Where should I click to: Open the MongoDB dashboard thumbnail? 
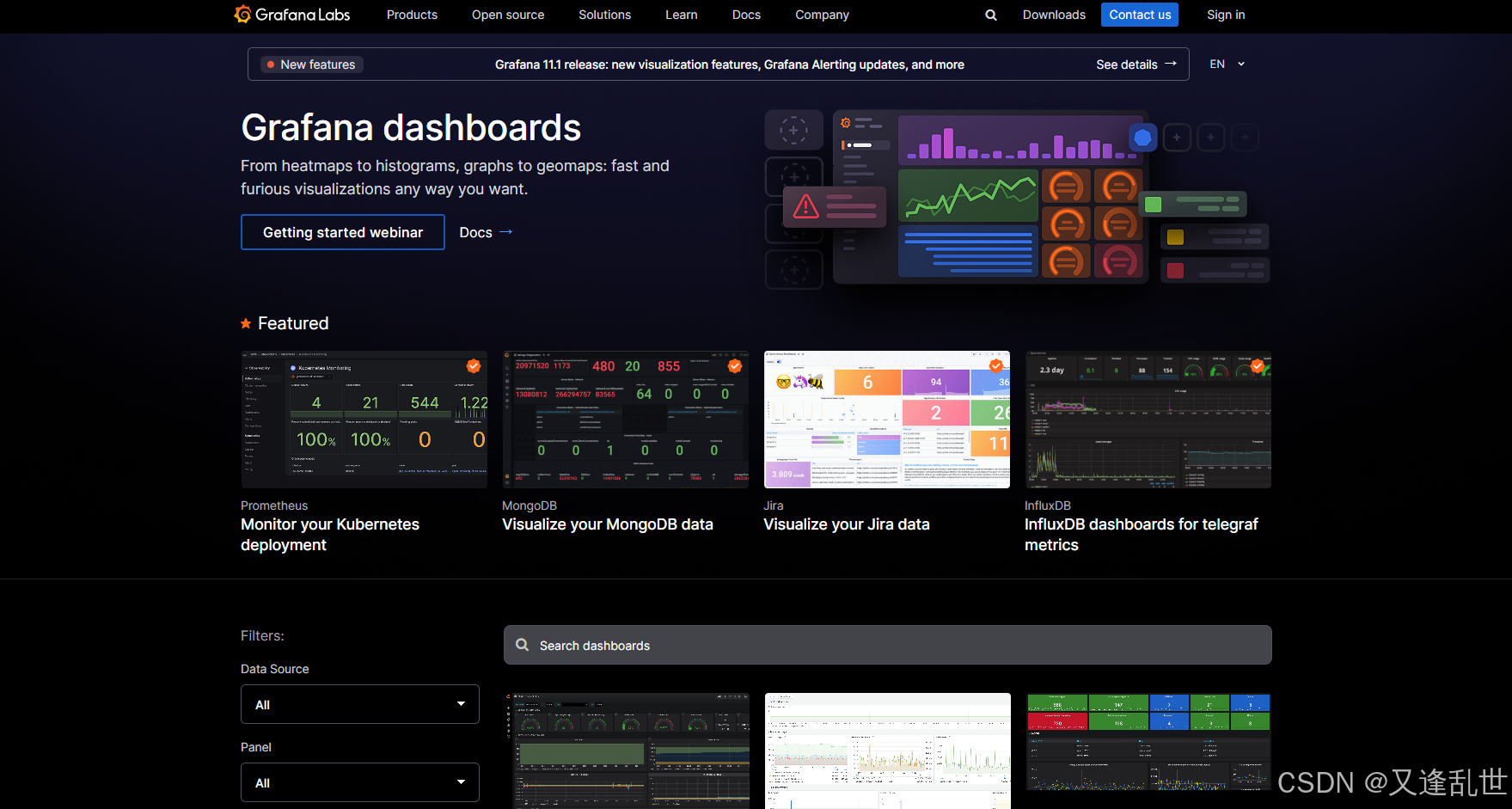[626, 420]
